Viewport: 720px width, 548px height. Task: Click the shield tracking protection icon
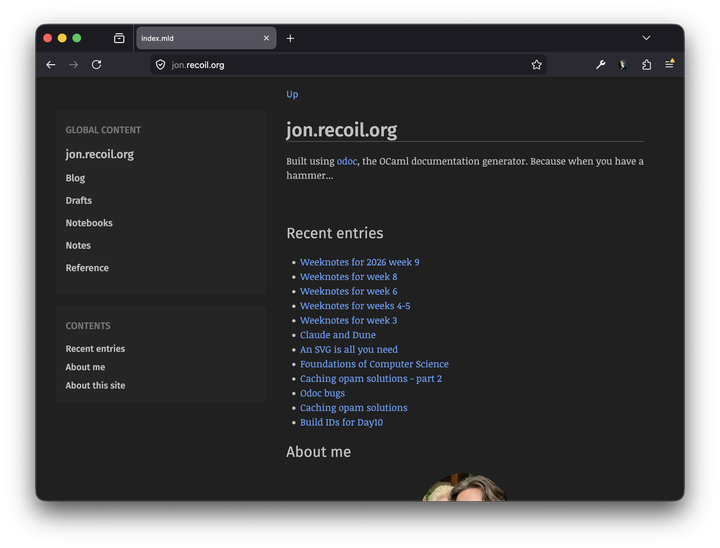[160, 65]
